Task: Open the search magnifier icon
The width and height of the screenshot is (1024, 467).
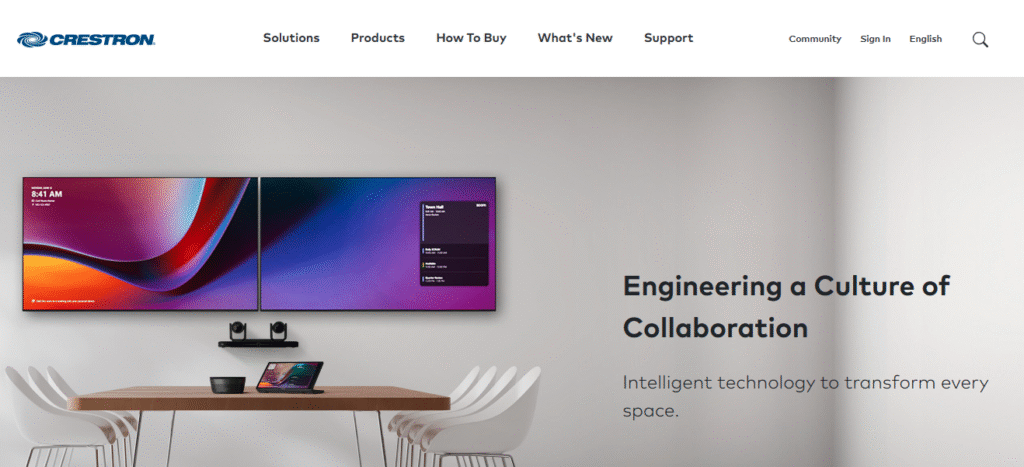Action: click(980, 39)
